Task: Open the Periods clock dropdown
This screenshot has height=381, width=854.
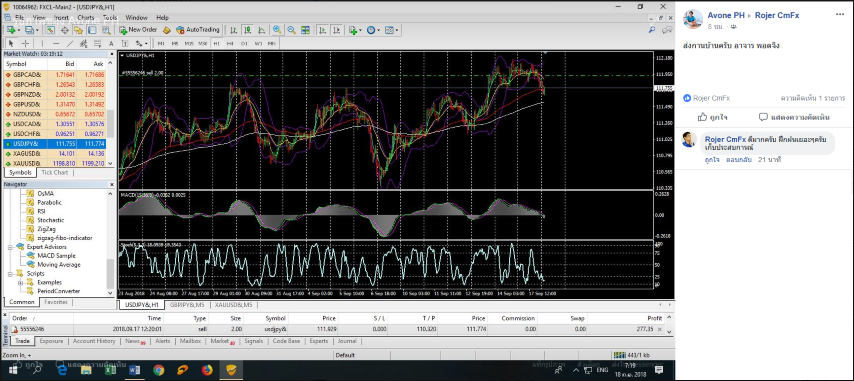Action: (x=374, y=30)
